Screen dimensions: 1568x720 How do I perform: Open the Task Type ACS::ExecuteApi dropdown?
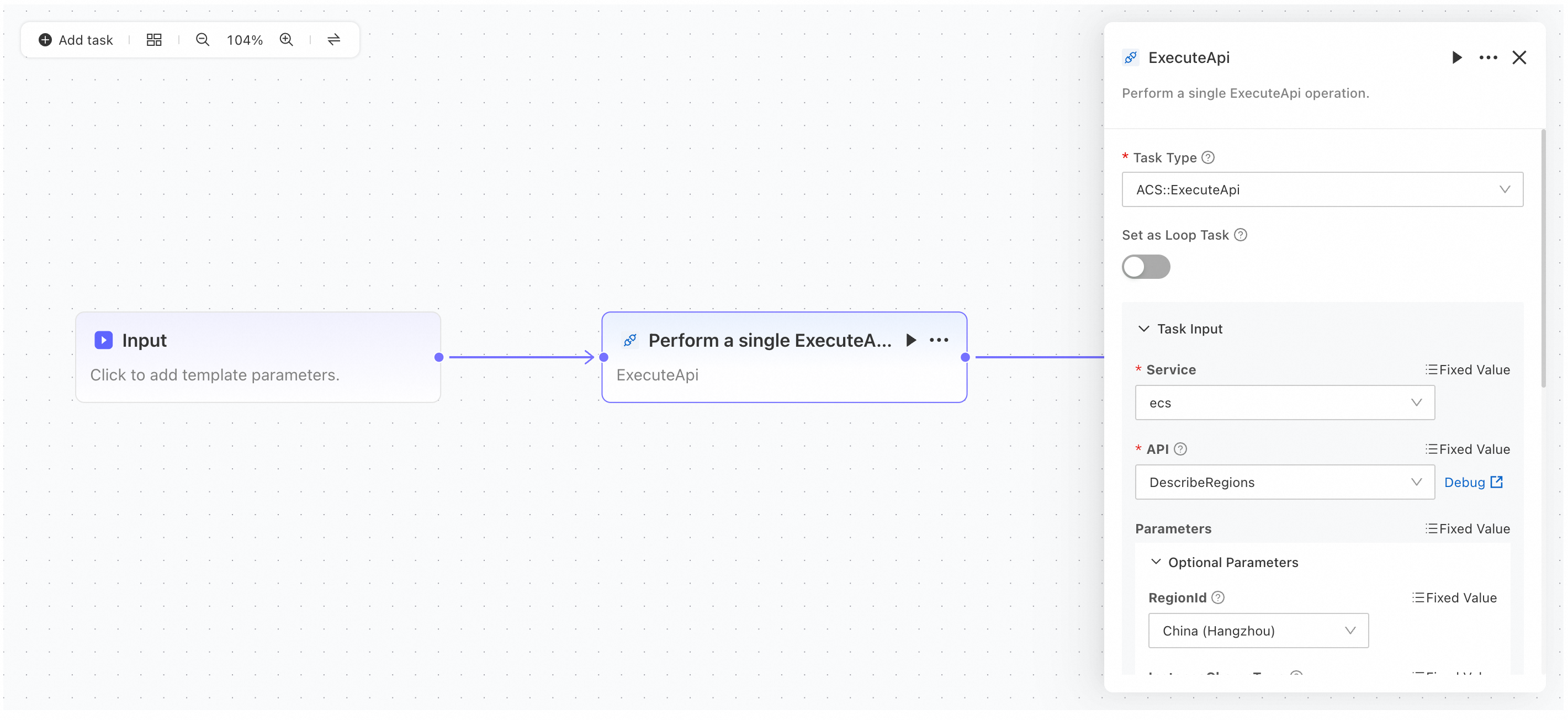coord(1322,190)
